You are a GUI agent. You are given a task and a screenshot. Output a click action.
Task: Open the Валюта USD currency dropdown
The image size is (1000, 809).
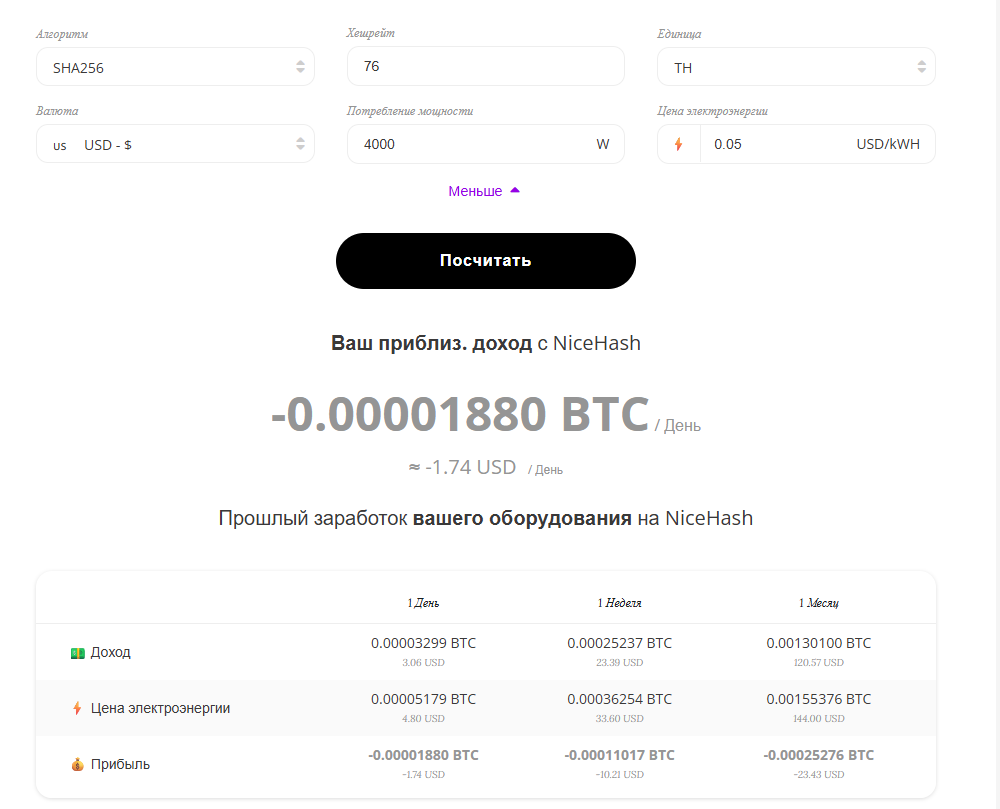point(175,145)
